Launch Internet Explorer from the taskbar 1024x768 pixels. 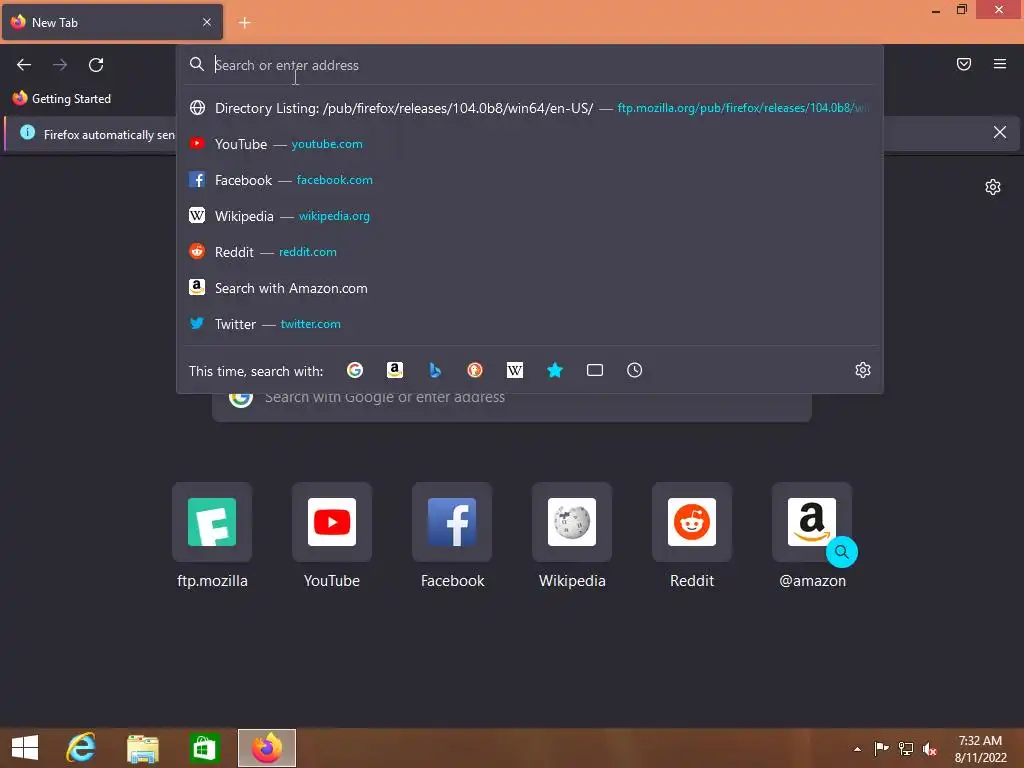pos(81,748)
